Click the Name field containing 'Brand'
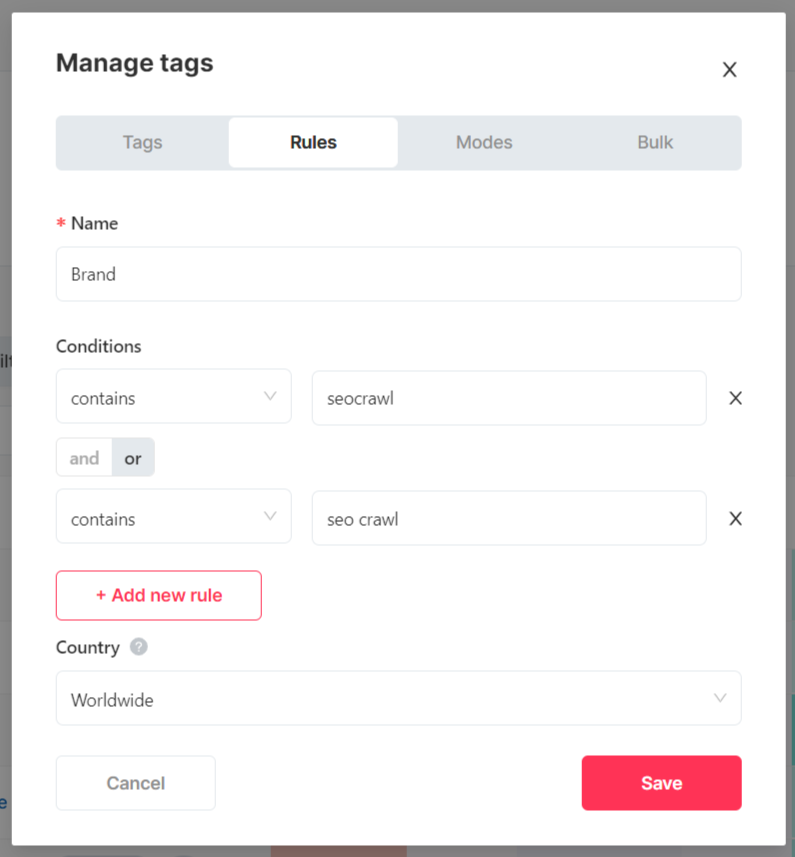This screenshot has width=795, height=857. (x=397, y=273)
